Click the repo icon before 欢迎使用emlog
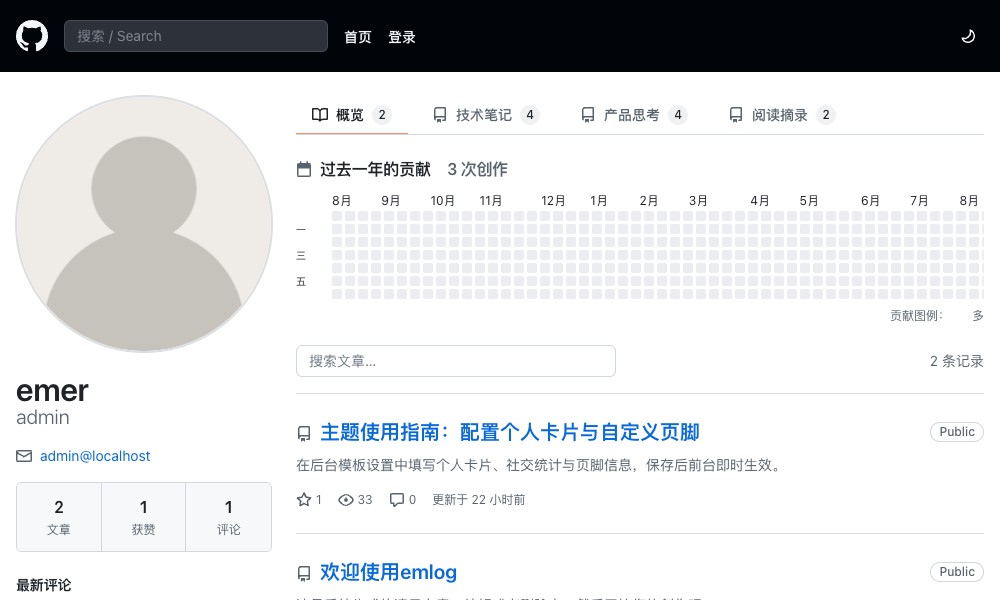Image resolution: width=1000 pixels, height=600 pixels. [304, 574]
